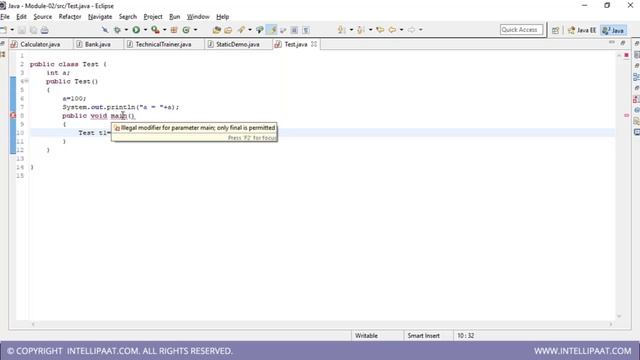Toggle Block Selection Mode icon
Screen dimensions: 640x360
tap(294, 30)
